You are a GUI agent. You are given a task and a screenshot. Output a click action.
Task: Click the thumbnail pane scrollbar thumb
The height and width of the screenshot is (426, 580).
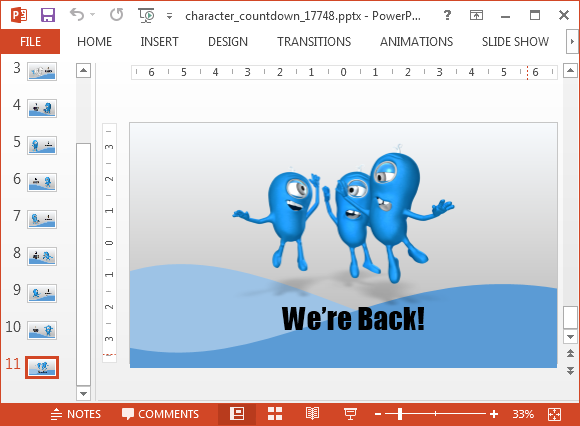coord(84,264)
